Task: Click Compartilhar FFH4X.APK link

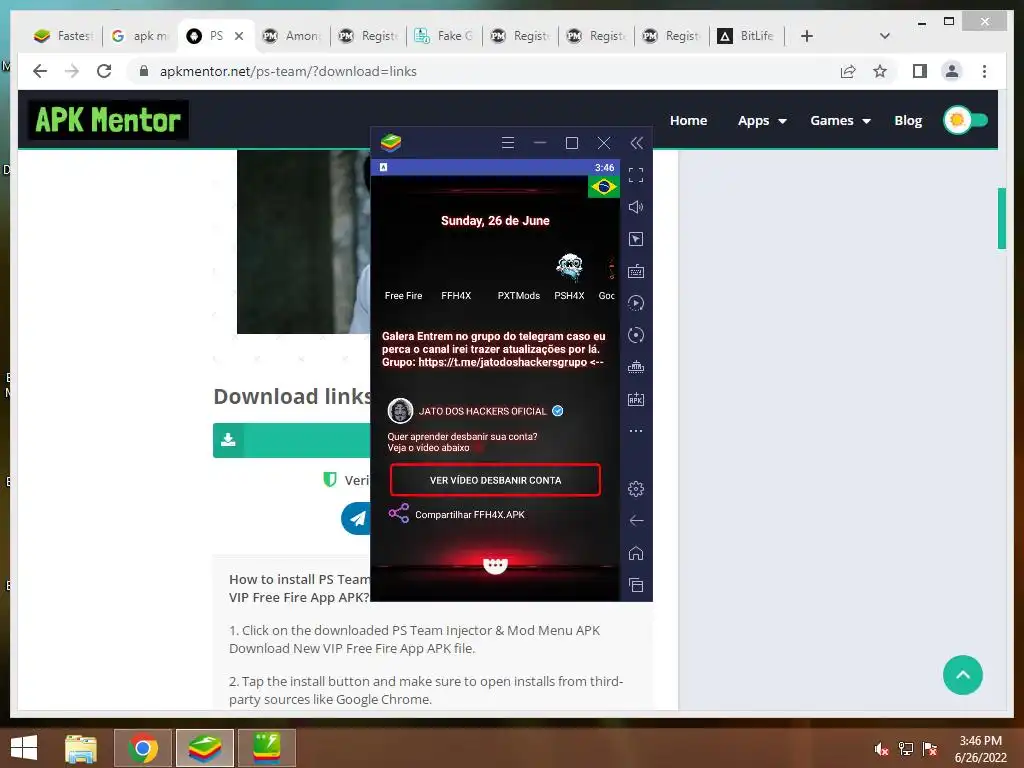Action: point(470,515)
